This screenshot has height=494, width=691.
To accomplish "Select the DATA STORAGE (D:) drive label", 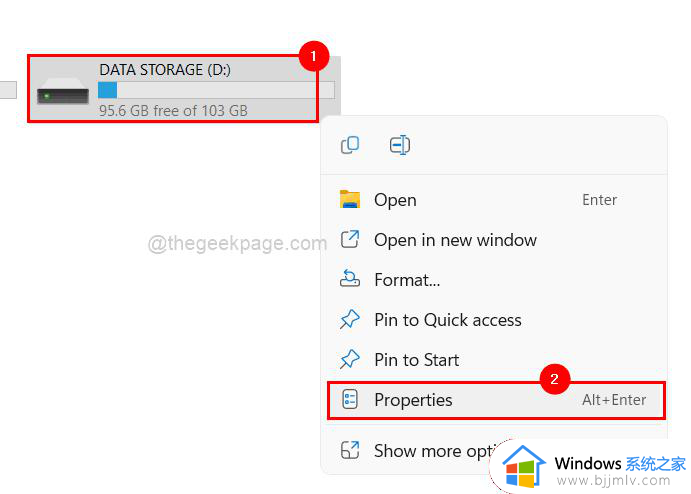I will pyautogui.click(x=165, y=70).
